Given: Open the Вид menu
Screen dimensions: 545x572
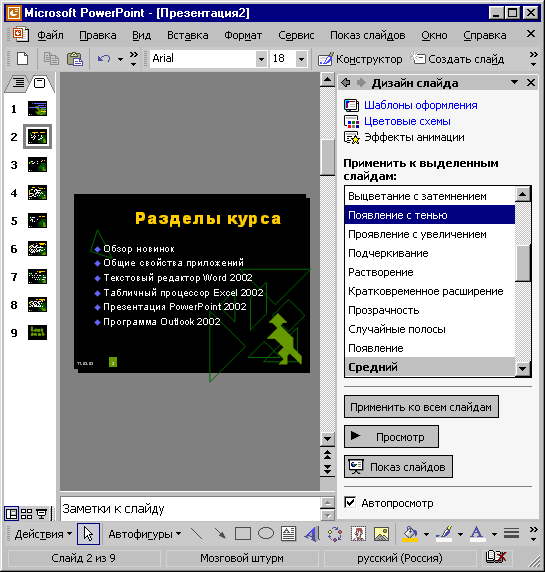Looking at the screenshot, I should coord(142,35).
